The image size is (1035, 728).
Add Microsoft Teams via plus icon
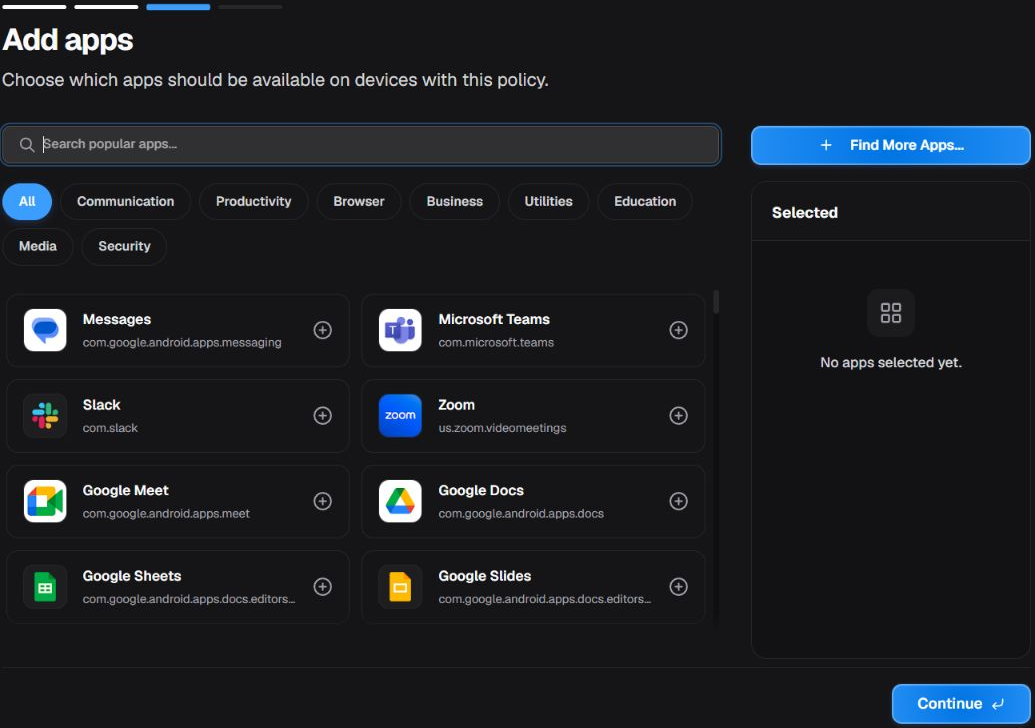678,330
